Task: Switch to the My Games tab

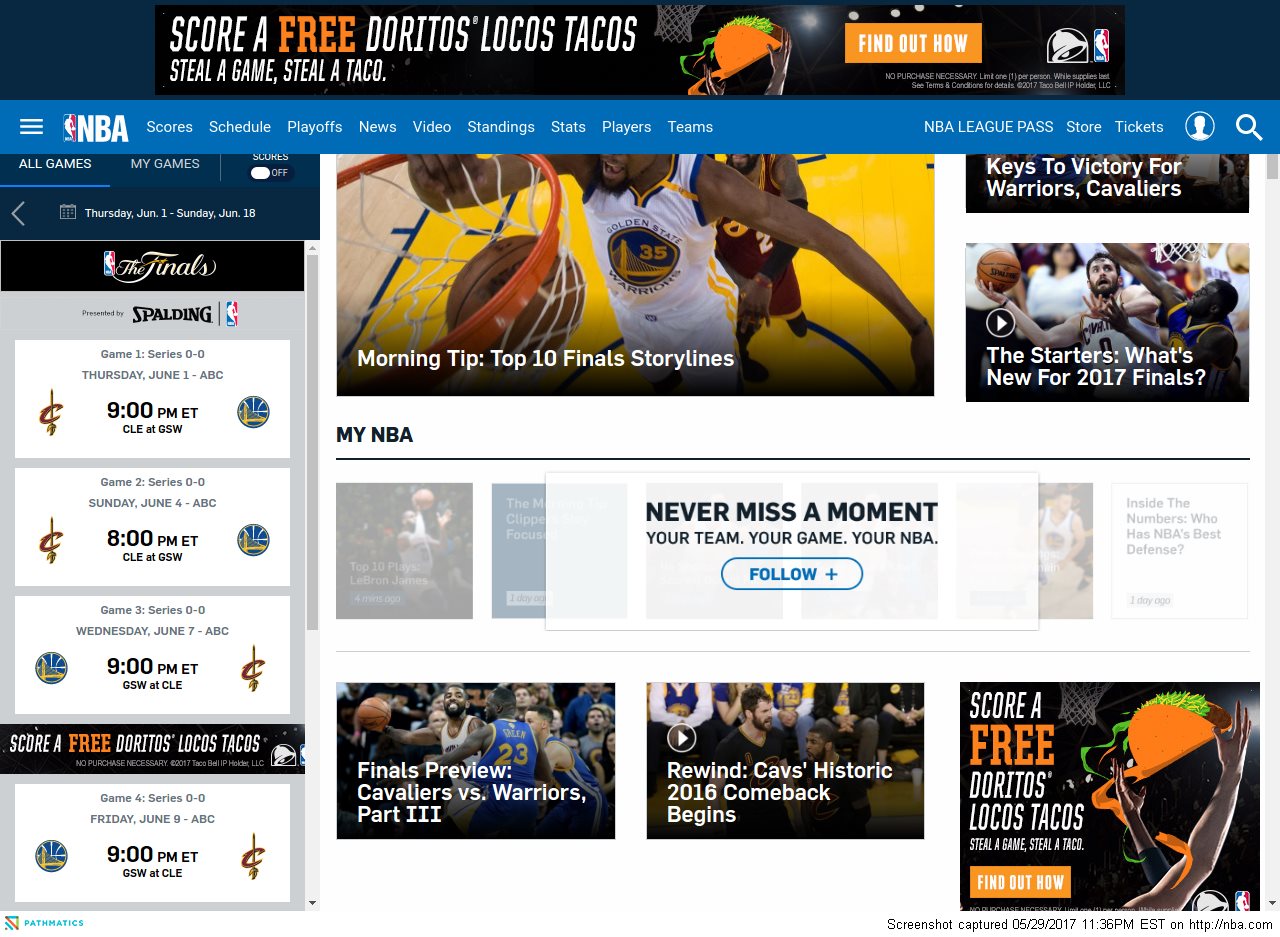Action: click(x=165, y=164)
